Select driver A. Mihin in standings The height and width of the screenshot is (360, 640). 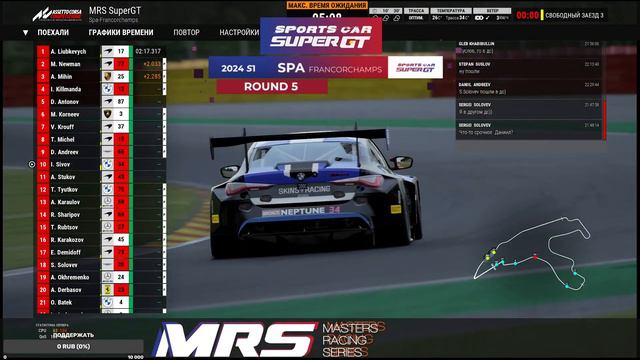pos(61,77)
